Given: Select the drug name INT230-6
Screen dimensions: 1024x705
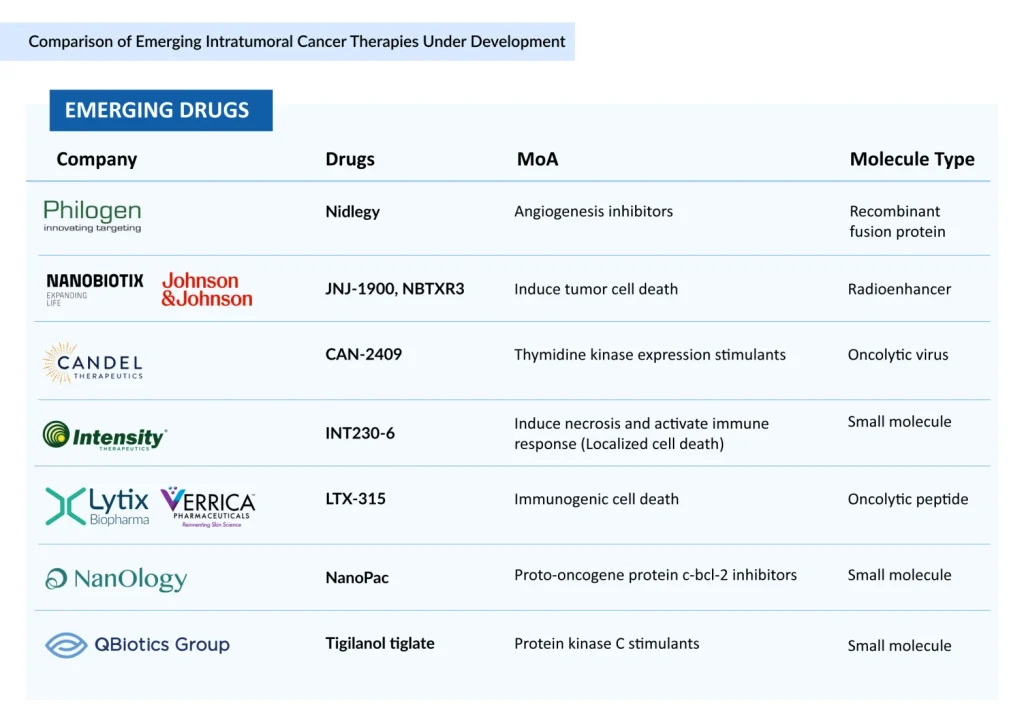Looking at the screenshot, I should (360, 433).
